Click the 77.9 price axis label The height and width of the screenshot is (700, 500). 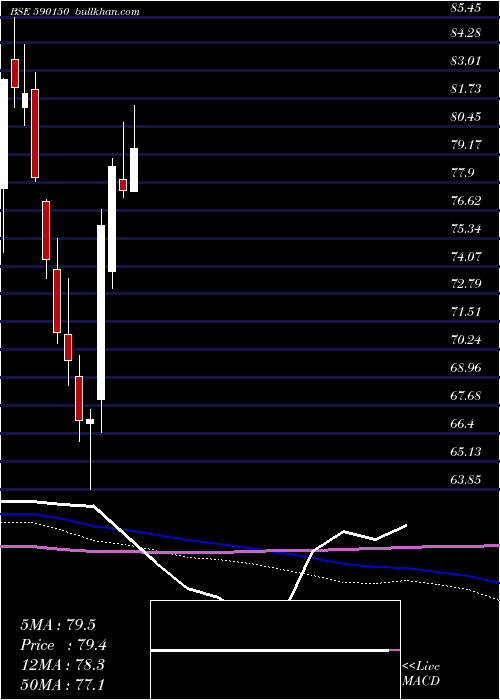(462, 173)
